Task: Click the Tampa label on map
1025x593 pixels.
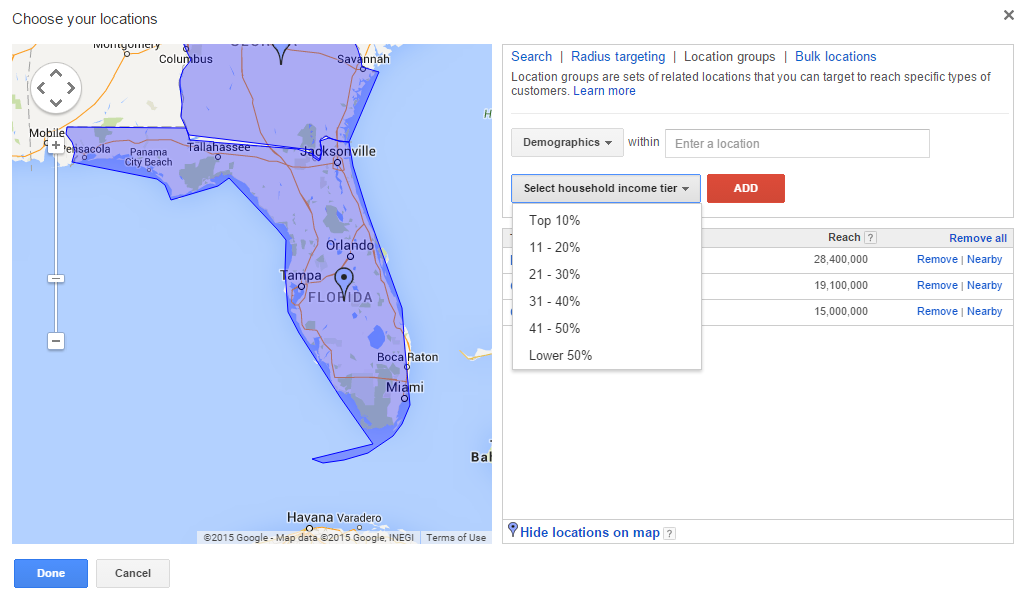Action: (301, 275)
